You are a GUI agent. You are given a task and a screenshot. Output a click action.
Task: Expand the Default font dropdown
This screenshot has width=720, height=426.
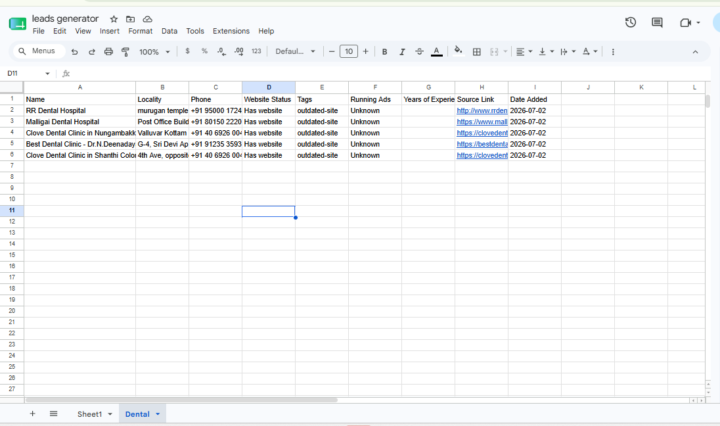pyautogui.click(x=295, y=51)
